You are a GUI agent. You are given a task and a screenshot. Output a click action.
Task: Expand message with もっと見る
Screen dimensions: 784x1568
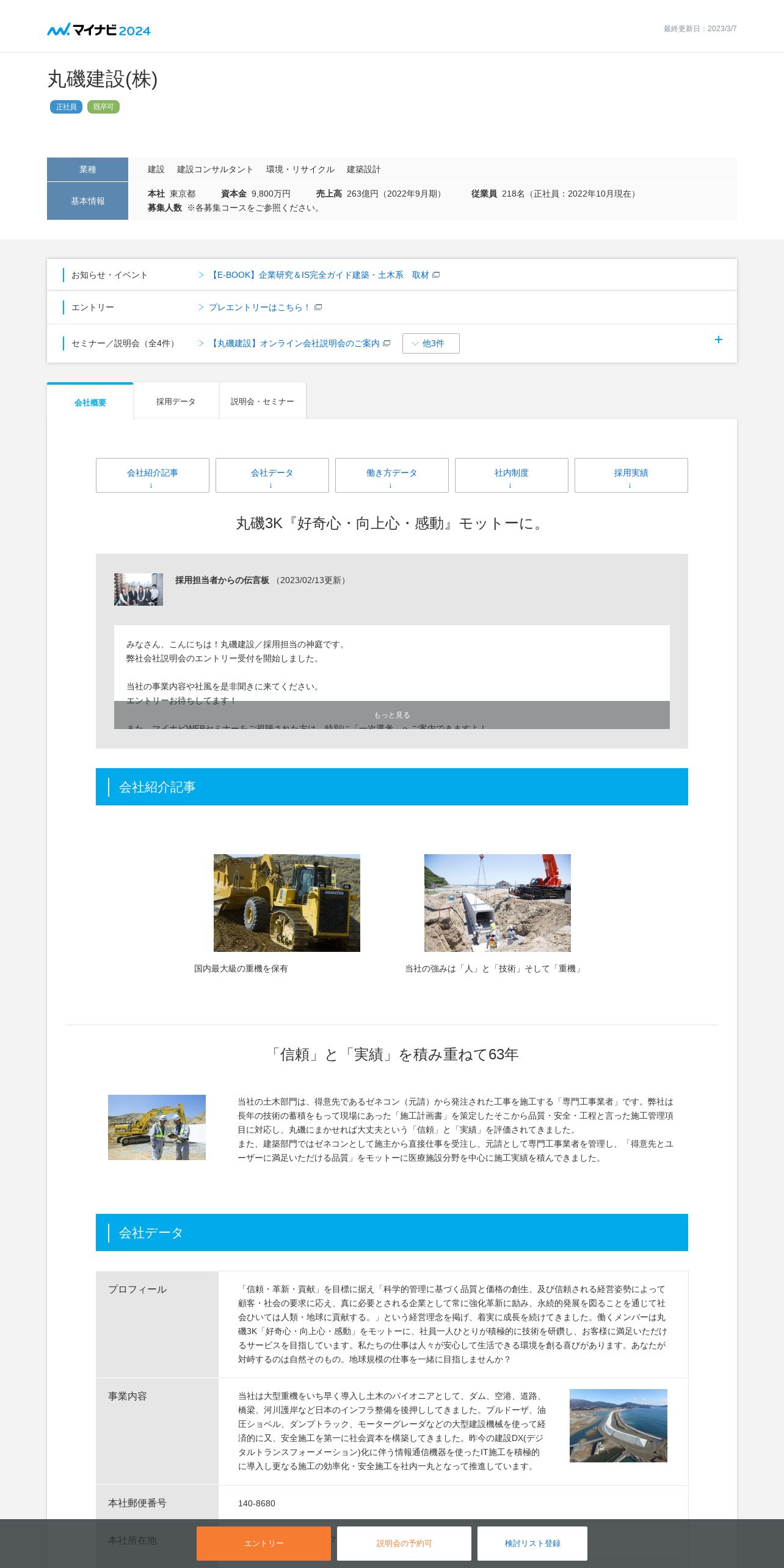click(x=392, y=715)
